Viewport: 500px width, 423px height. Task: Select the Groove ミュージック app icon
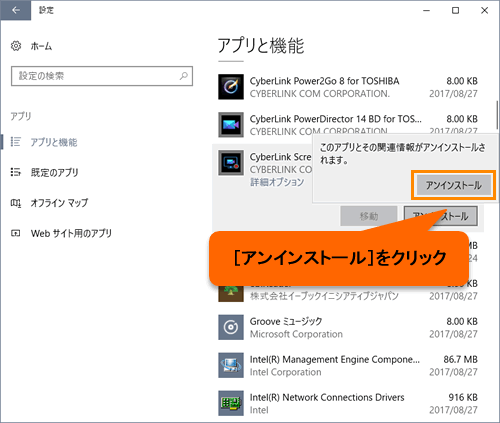[x=231, y=327]
